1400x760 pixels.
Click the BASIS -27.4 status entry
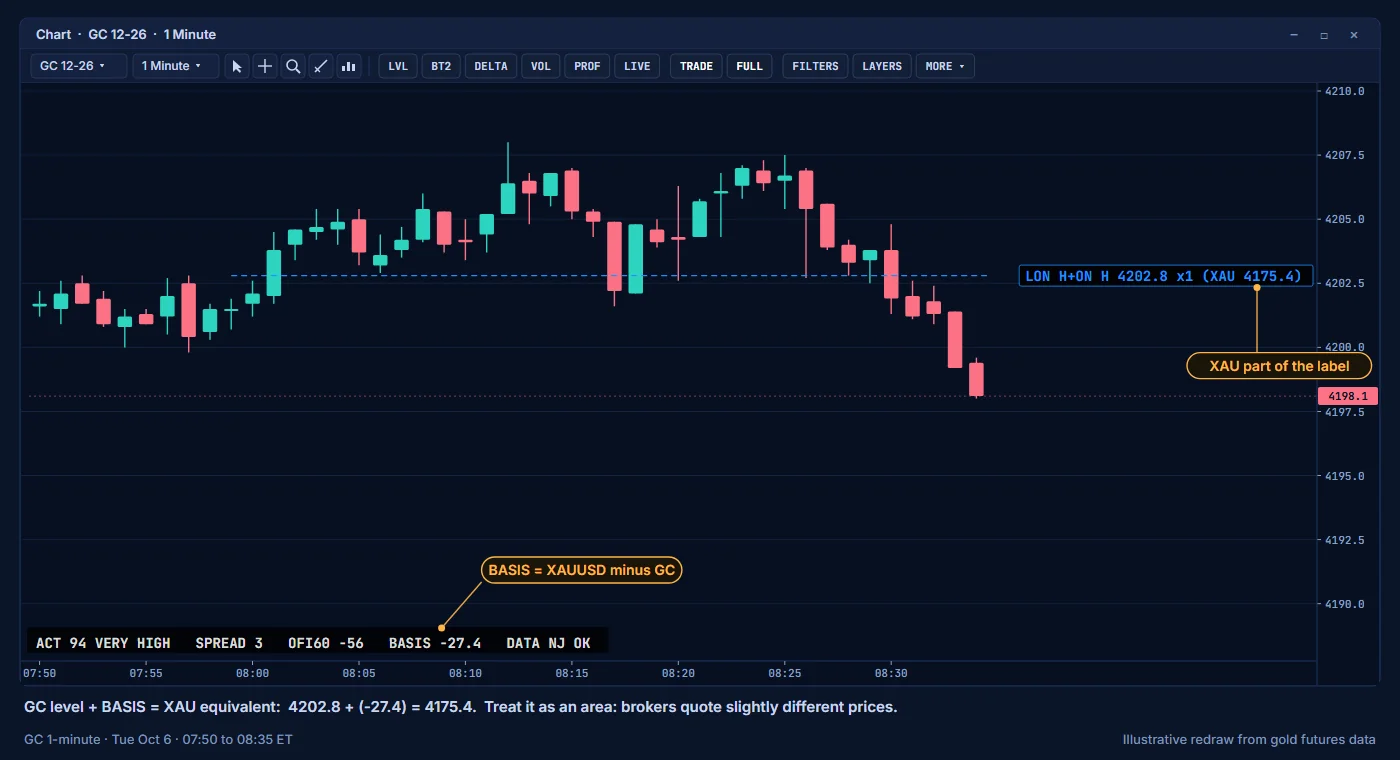point(435,643)
